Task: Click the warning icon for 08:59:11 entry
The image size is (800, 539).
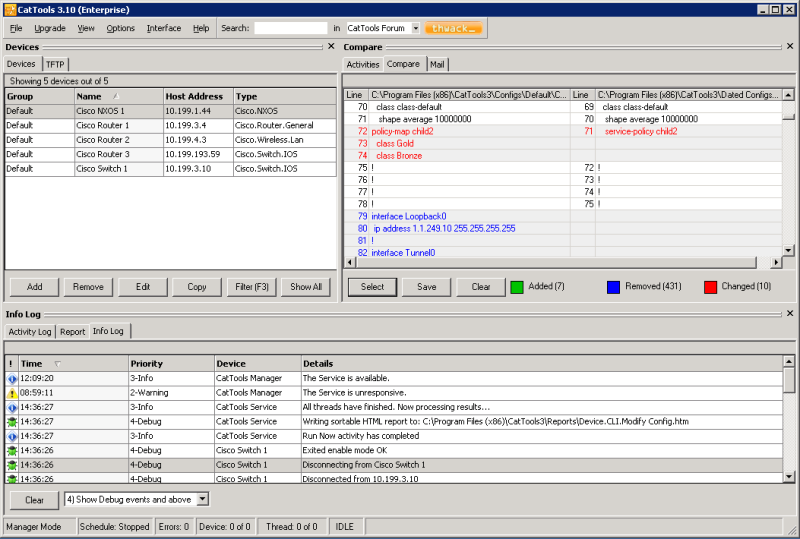Action: [x=12, y=393]
